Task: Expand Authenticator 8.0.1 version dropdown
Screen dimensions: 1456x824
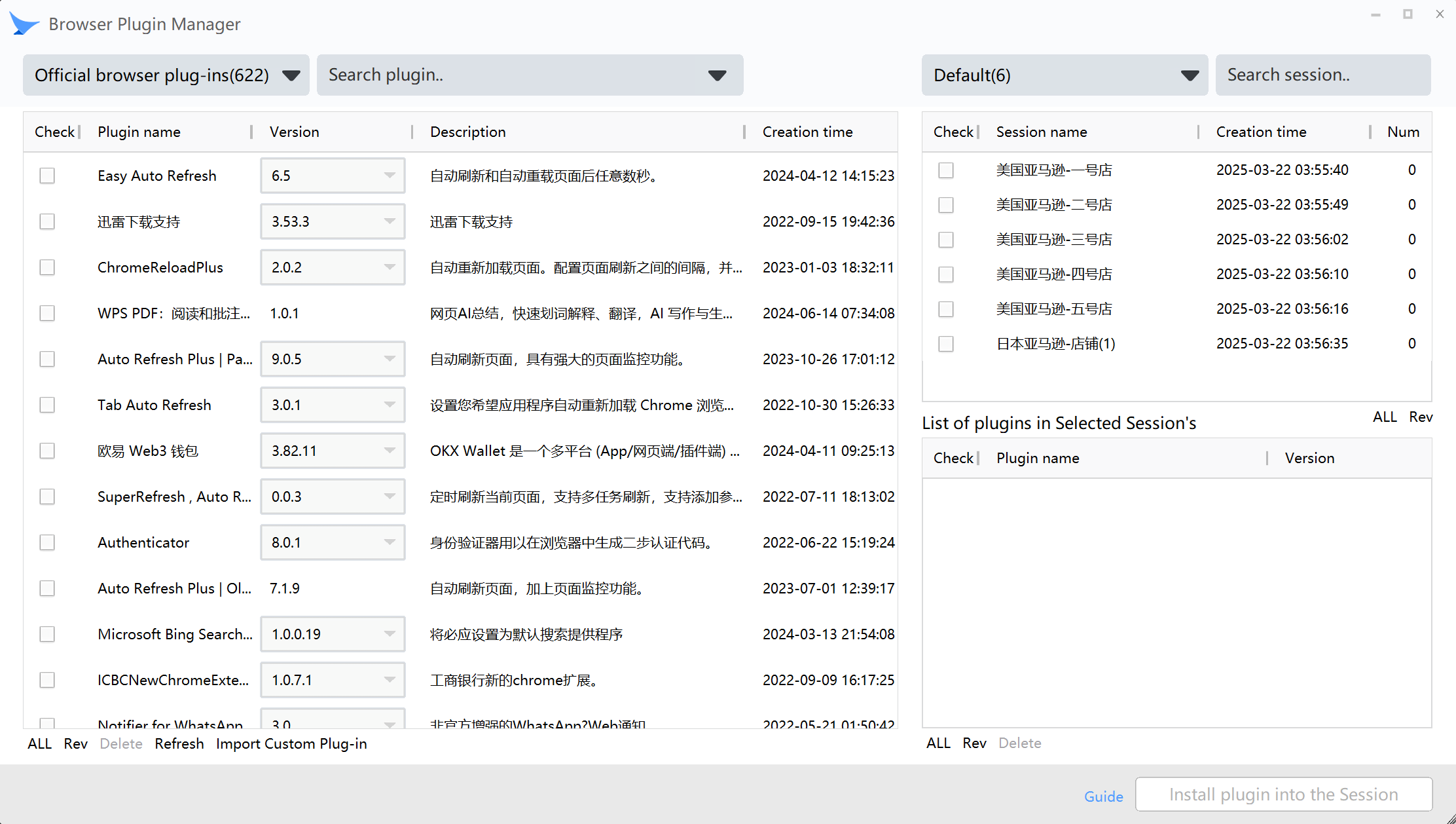Action: tap(333, 542)
